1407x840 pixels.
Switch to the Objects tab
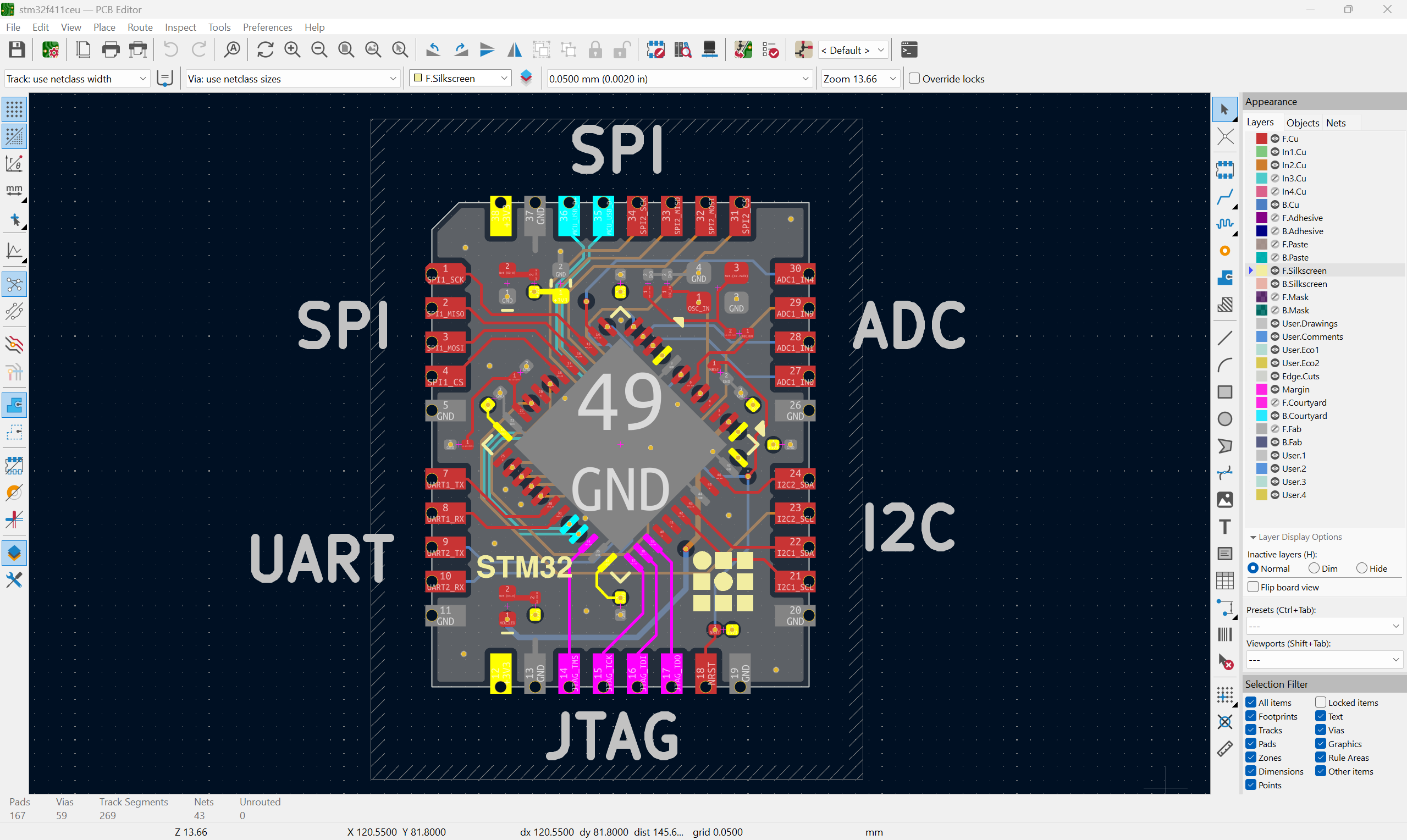[x=1303, y=123]
